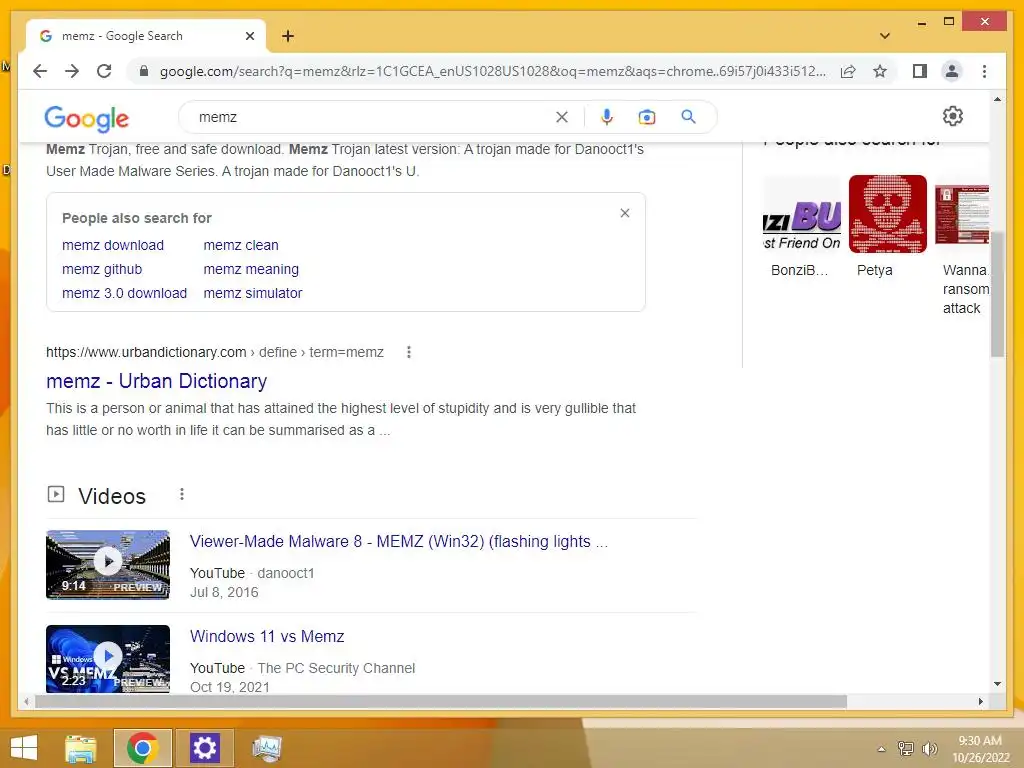Open the Chrome side panel

pyautogui.click(x=920, y=71)
